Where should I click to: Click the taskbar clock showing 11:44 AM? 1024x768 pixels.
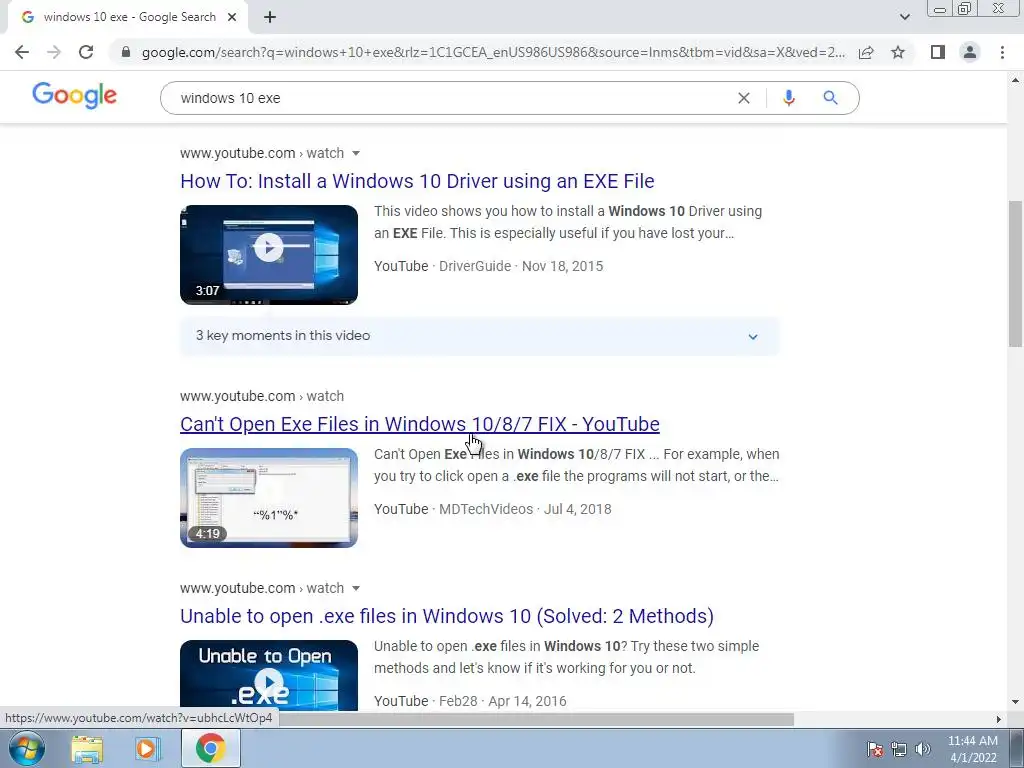point(972,749)
